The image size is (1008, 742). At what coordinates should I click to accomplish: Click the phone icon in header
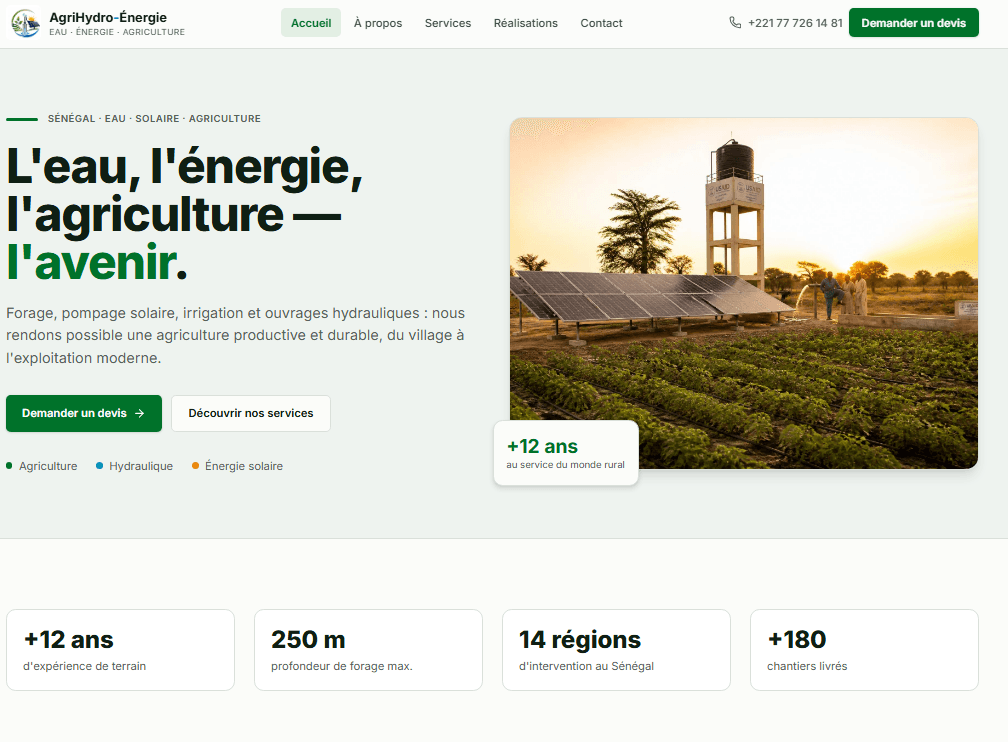click(735, 23)
